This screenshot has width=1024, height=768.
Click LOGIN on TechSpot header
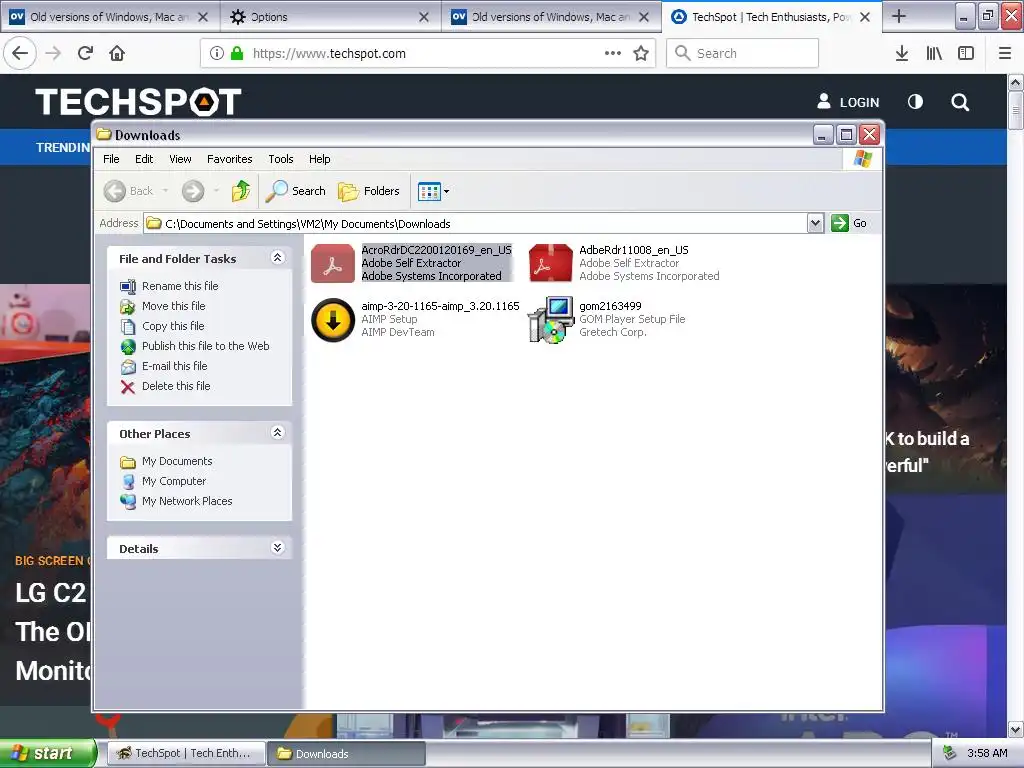[x=848, y=102]
